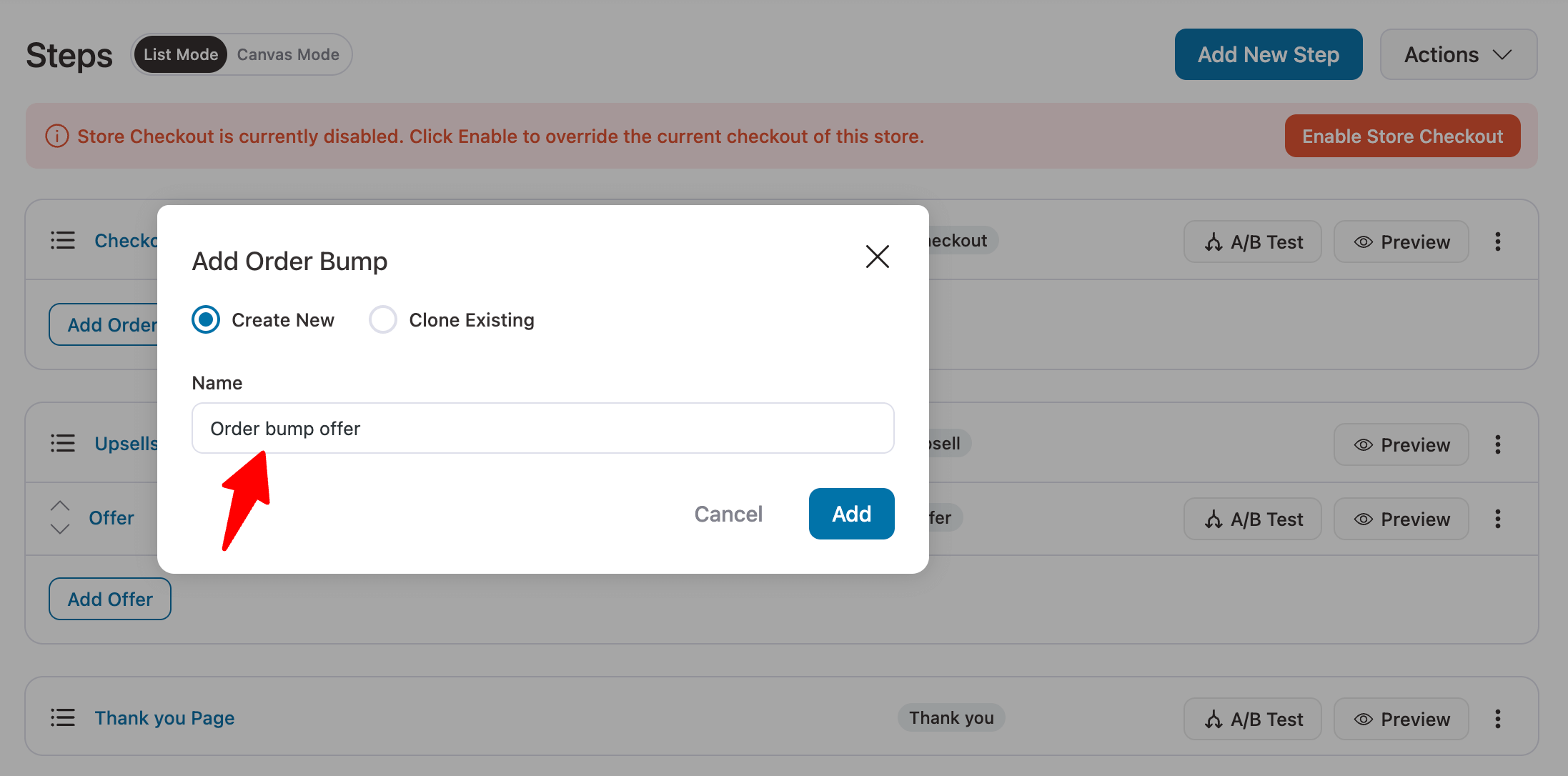The width and height of the screenshot is (1568, 776).
Task: Close the Add Order Bump dialog
Action: point(877,257)
